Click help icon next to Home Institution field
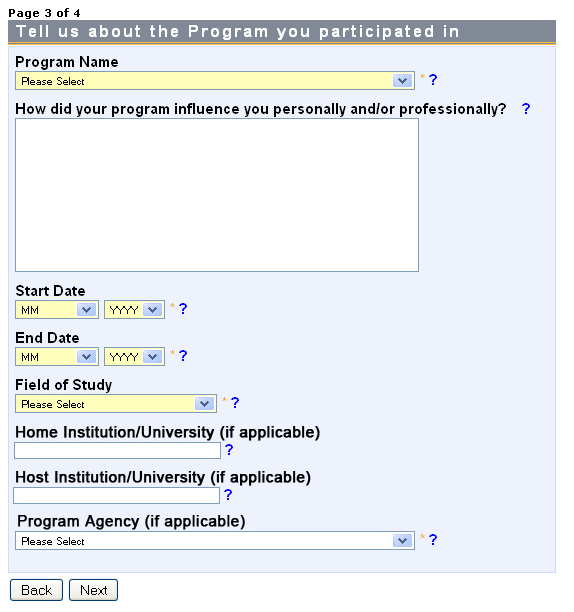The width and height of the screenshot is (574, 612). coord(229,450)
